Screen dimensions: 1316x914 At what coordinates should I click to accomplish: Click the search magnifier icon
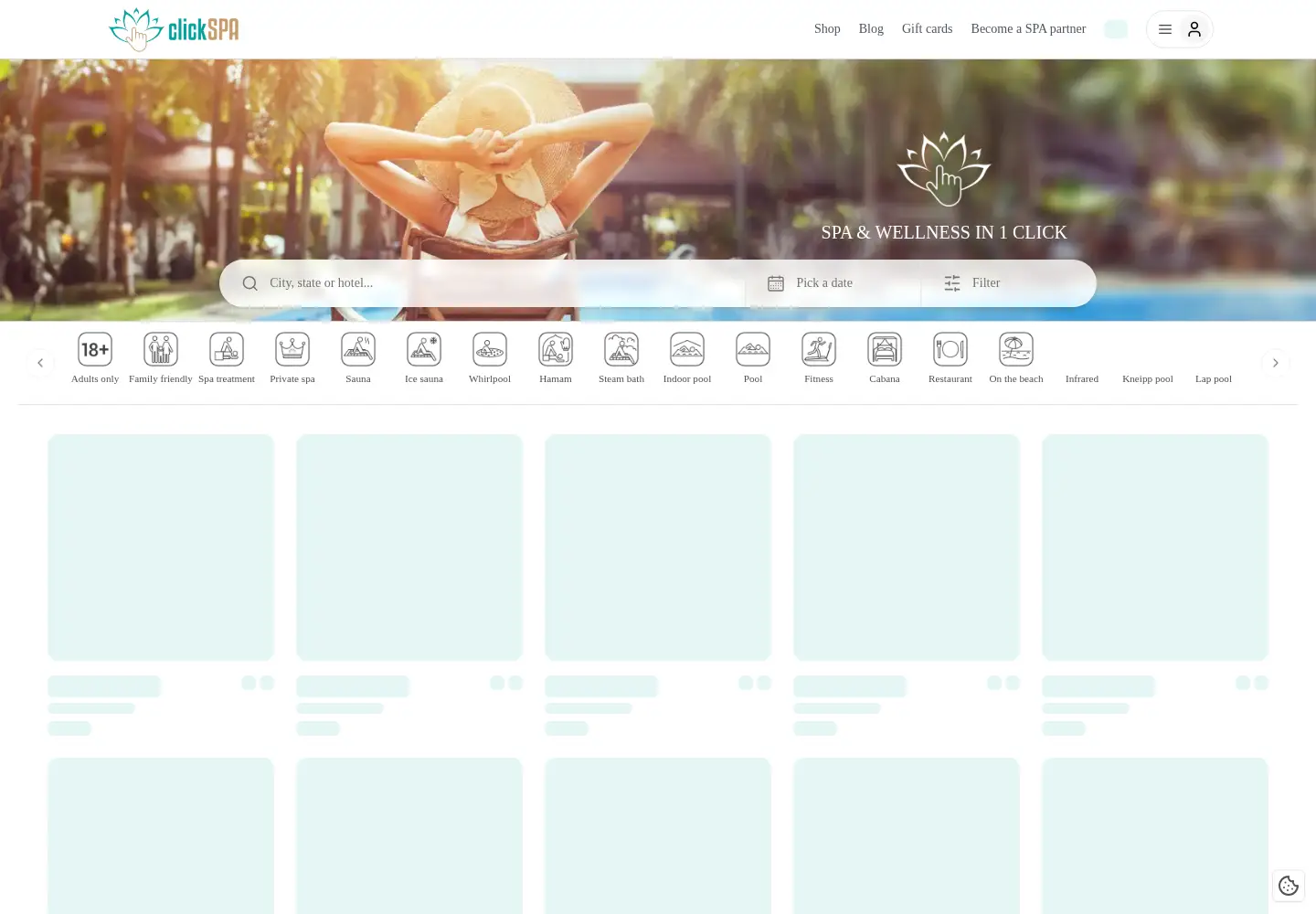pos(249,283)
